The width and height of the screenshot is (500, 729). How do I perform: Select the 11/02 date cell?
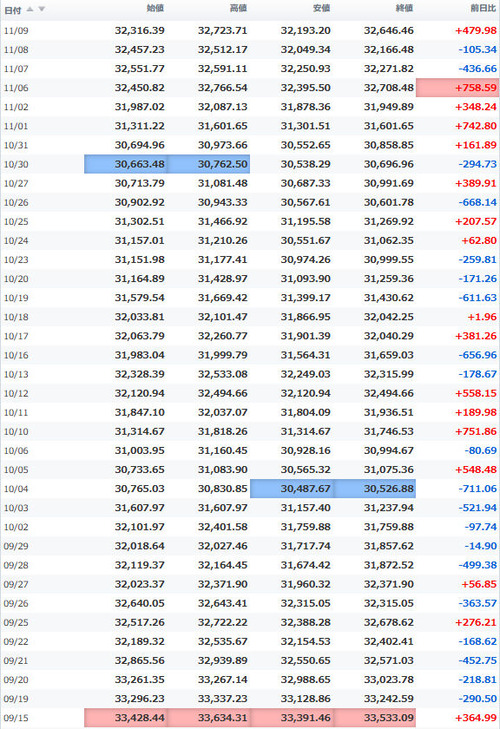pyautogui.click(x=16, y=107)
